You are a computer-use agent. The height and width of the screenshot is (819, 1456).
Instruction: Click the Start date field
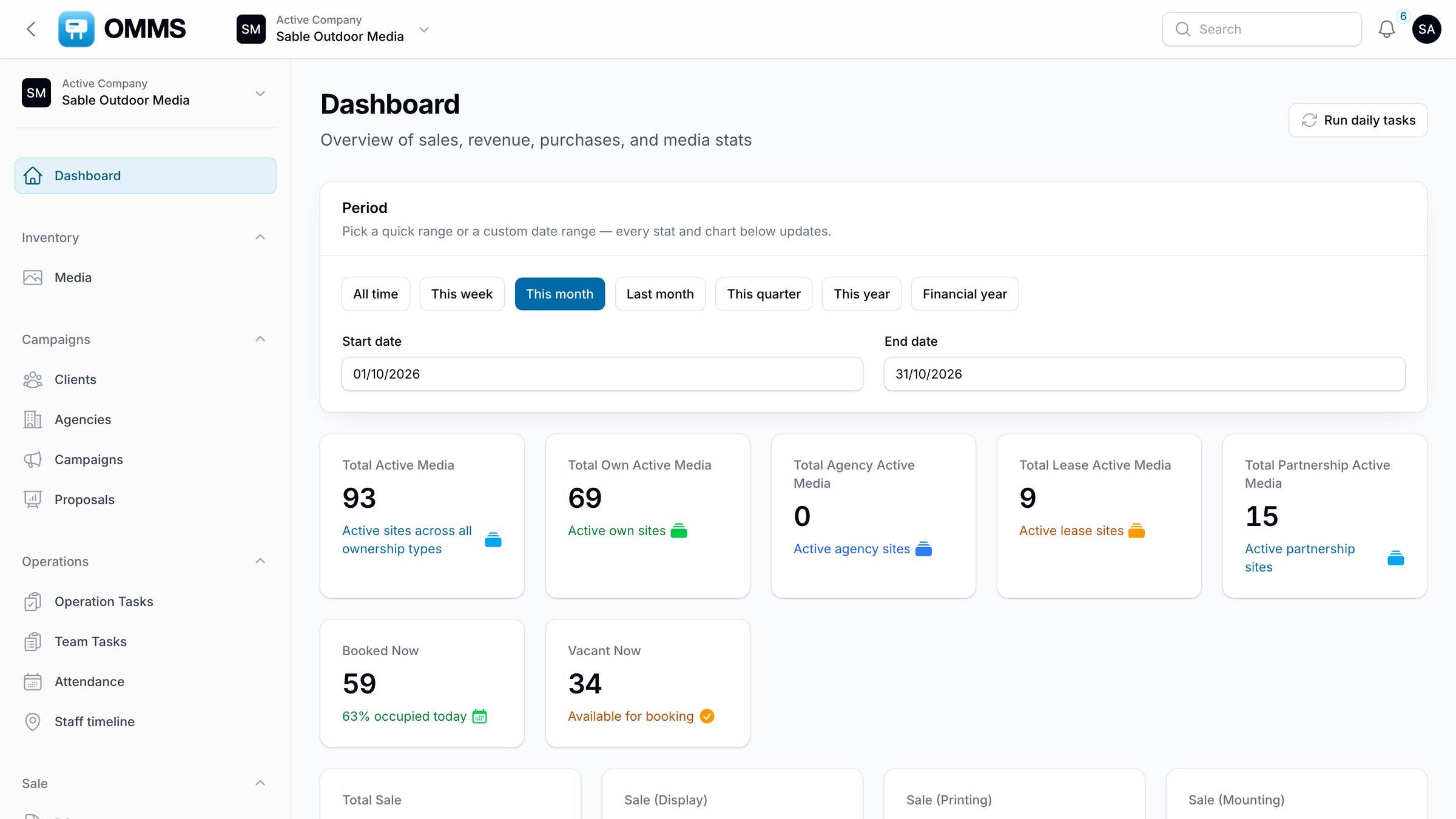click(x=602, y=374)
